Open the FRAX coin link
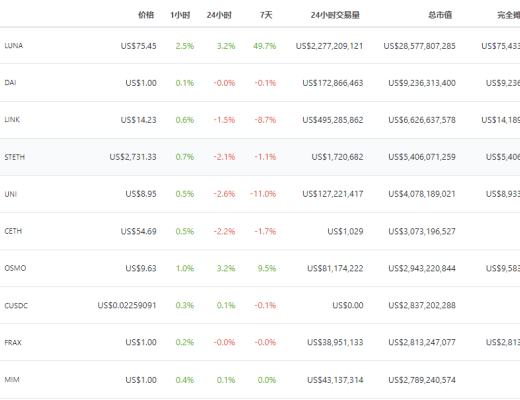The image size is (520, 400). point(13,342)
